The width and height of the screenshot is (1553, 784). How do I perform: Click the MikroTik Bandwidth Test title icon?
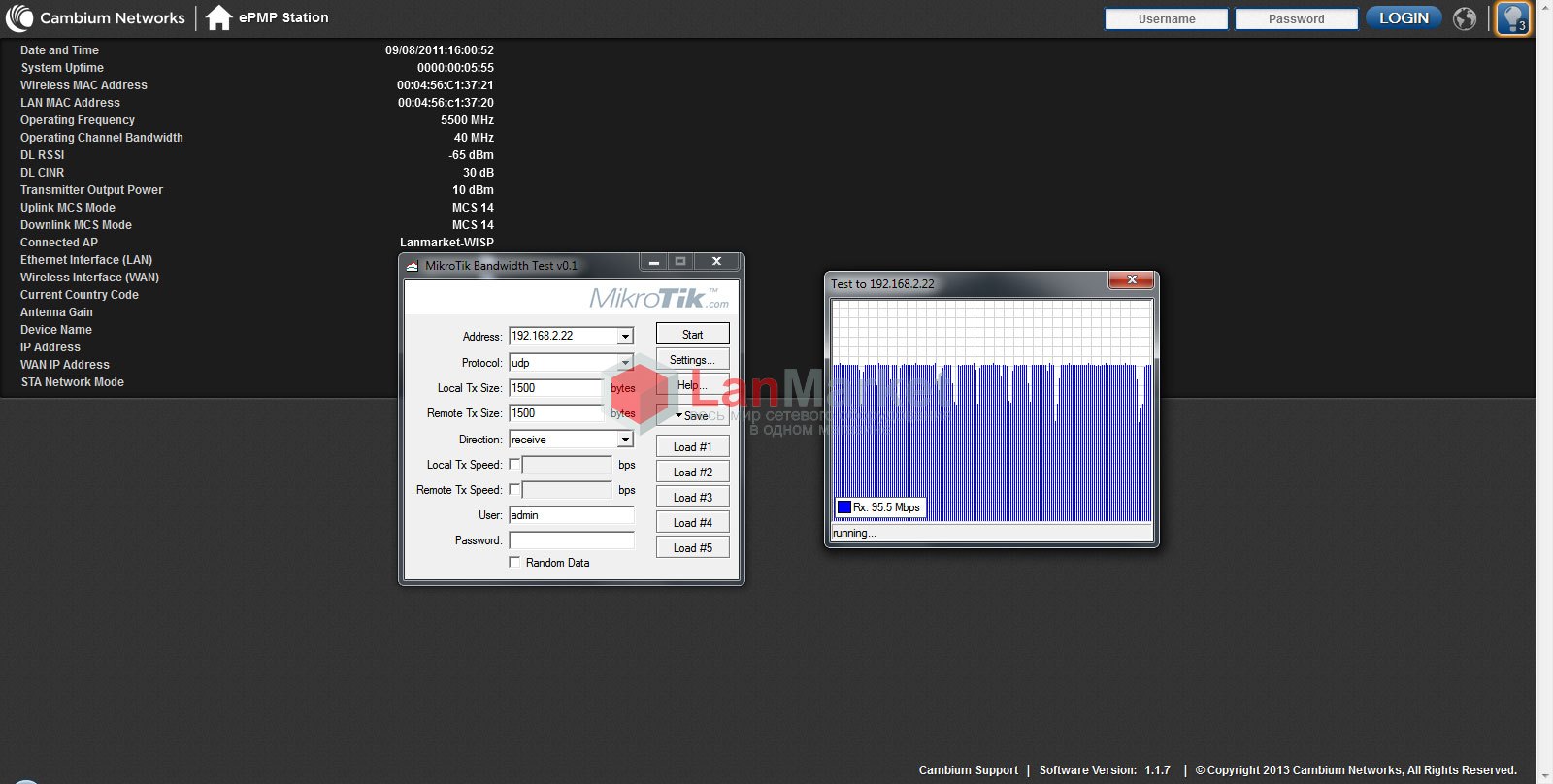click(x=412, y=266)
